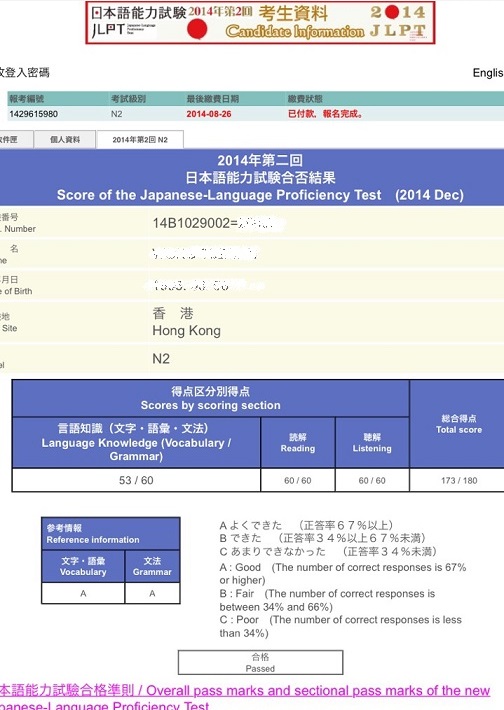This screenshot has height=710, width=504.
Task: Select the Listening score 60 / 60
Action: pyautogui.click(x=372, y=480)
